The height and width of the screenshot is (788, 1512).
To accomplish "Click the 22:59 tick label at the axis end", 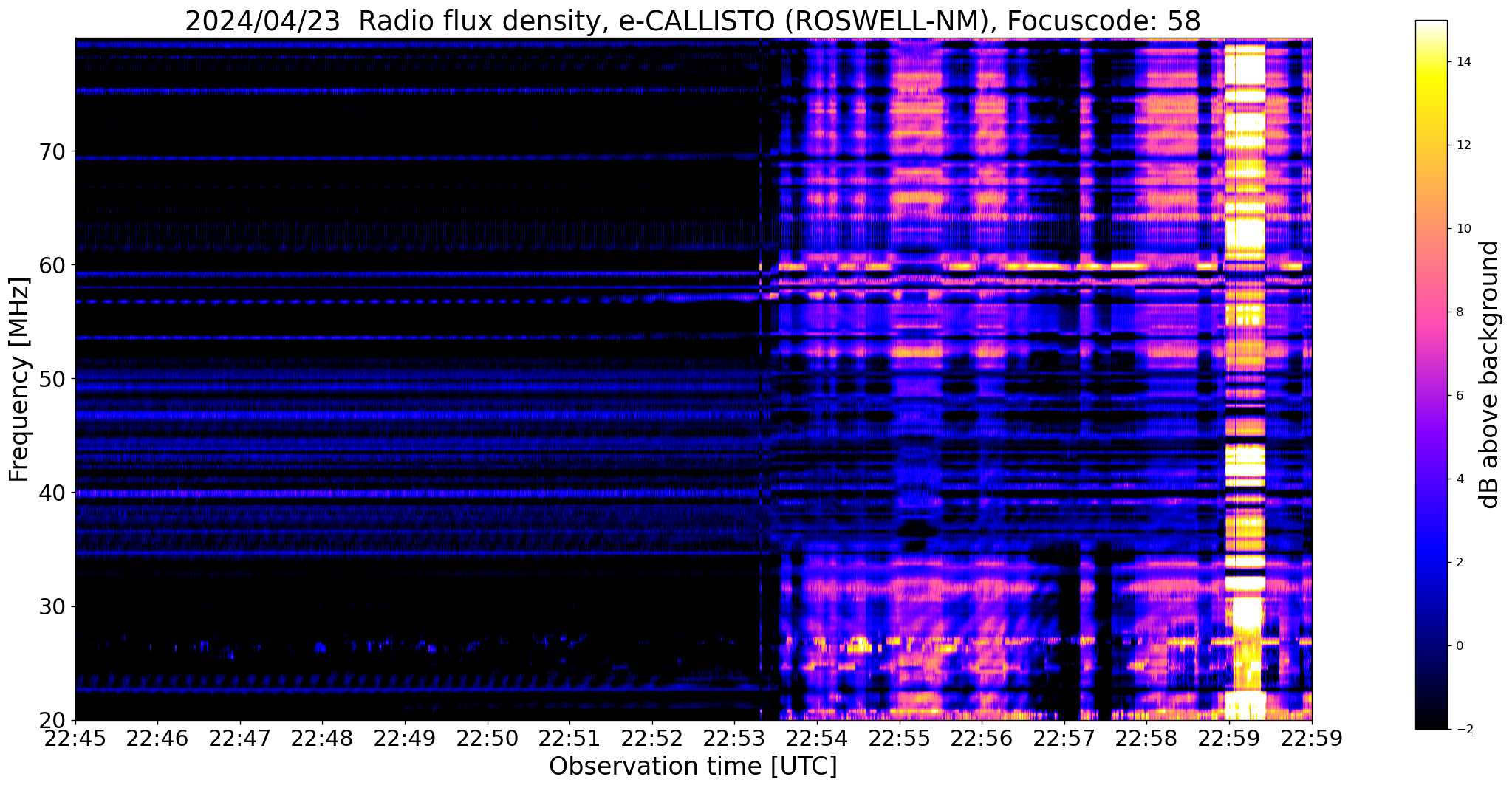I will point(1312,739).
